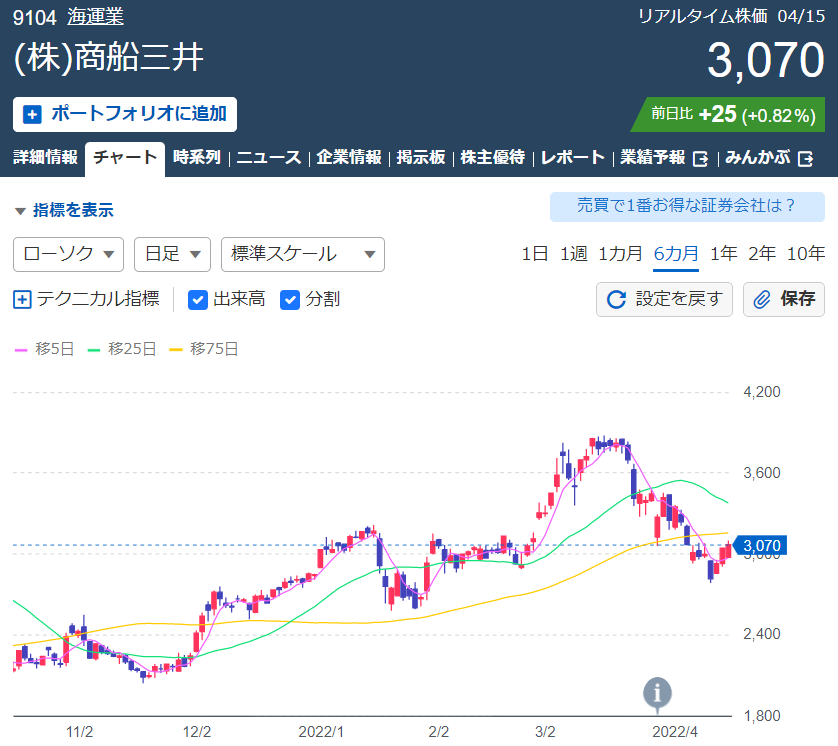The width and height of the screenshot is (838, 746).
Task: Open the ローソク chart type dropdown
Action: pyautogui.click(x=68, y=254)
